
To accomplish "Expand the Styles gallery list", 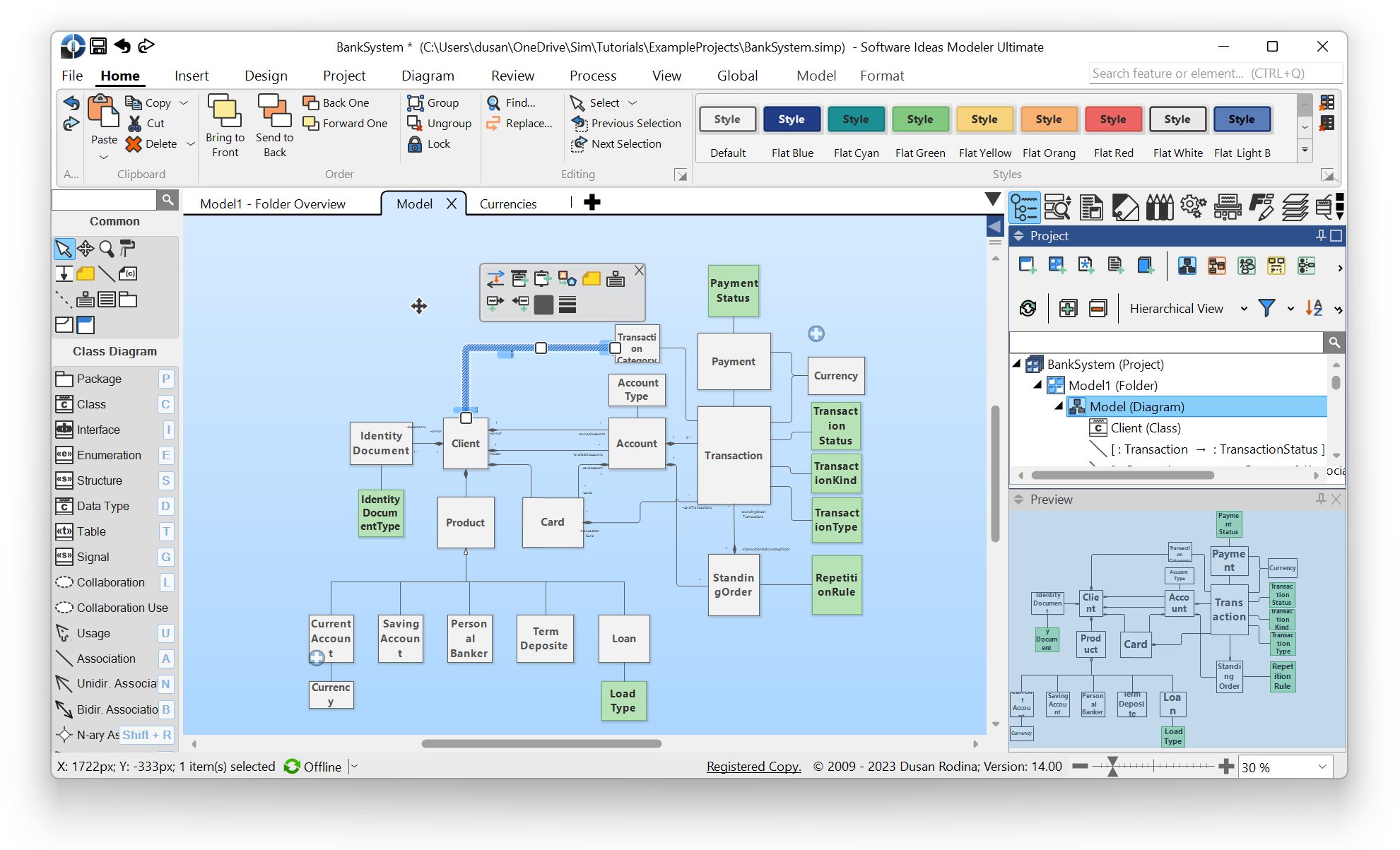I will point(1305,150).
